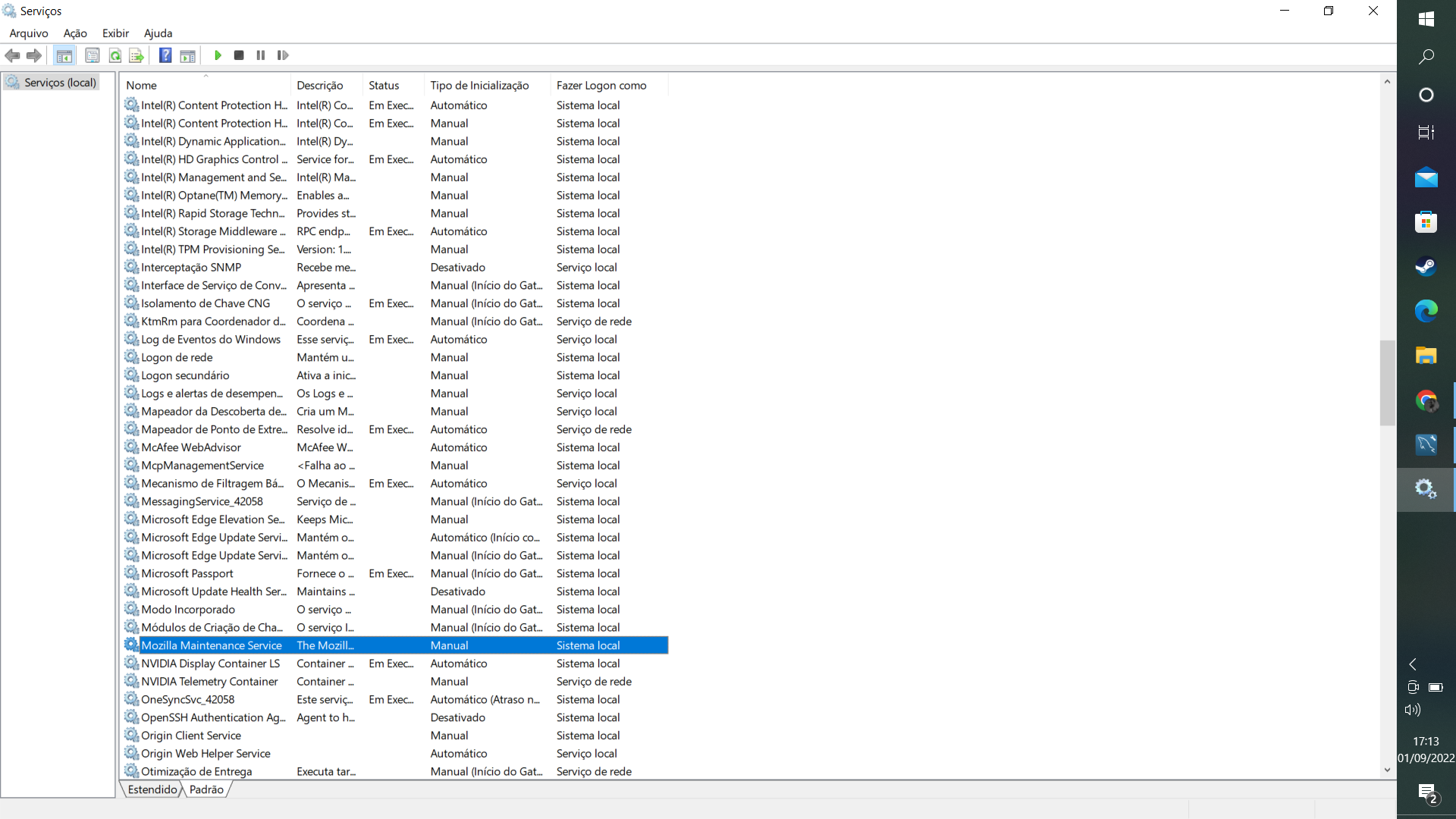Select the Logon secundário service
The height and width of the screenshot is (819, 1456).
pyautogui.click(x=395, y=375)
